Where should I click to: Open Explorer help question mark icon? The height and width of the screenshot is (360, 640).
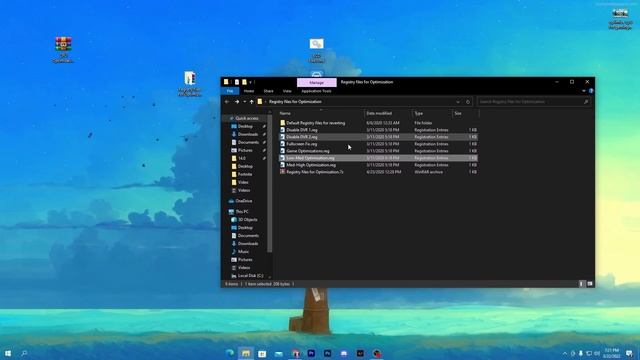coord(591,91)
